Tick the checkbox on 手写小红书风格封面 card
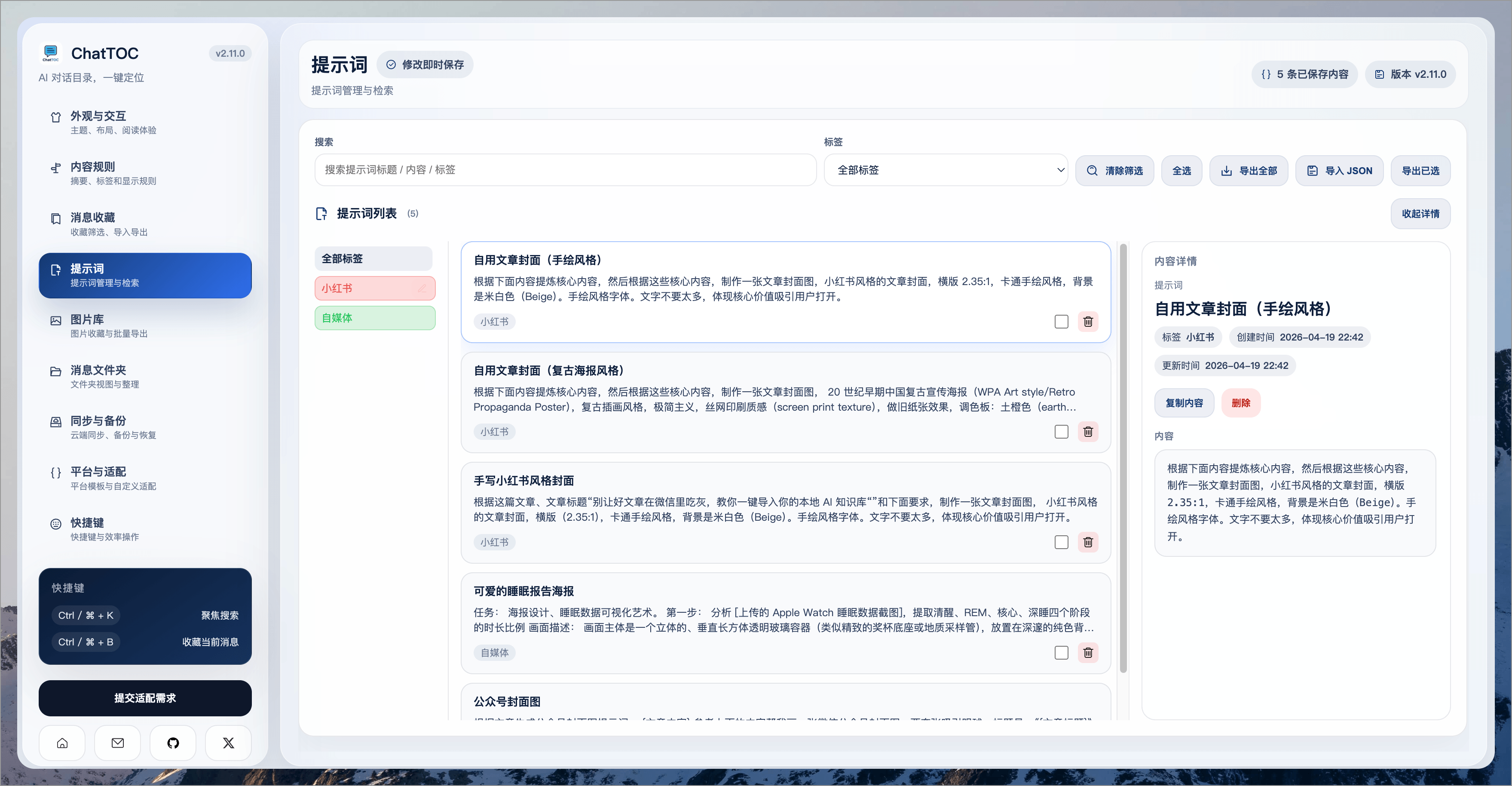The height and width of the screenshot is (786, 1512). (x=1061, y=542)
